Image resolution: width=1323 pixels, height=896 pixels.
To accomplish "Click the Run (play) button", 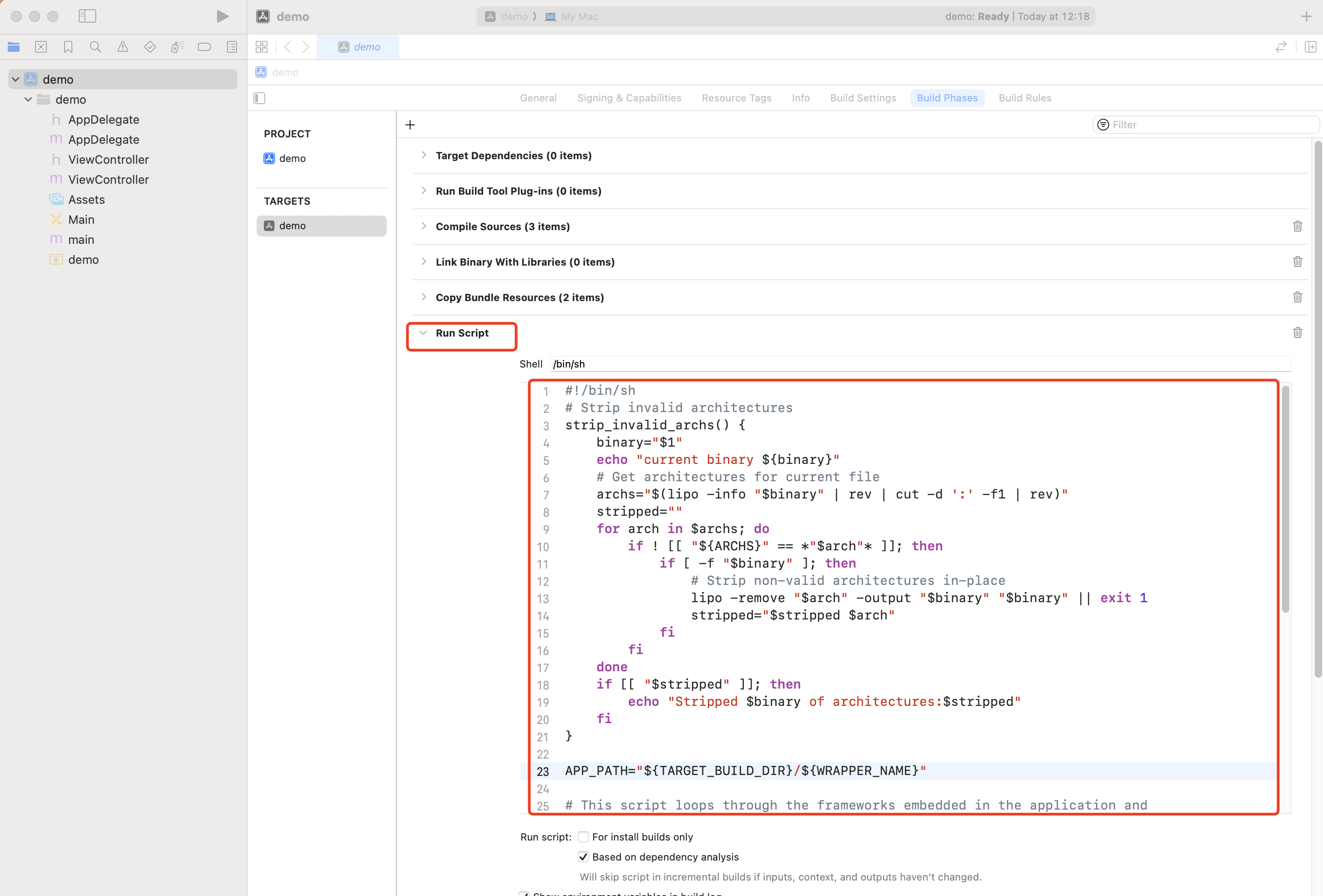I will point(222,16).
